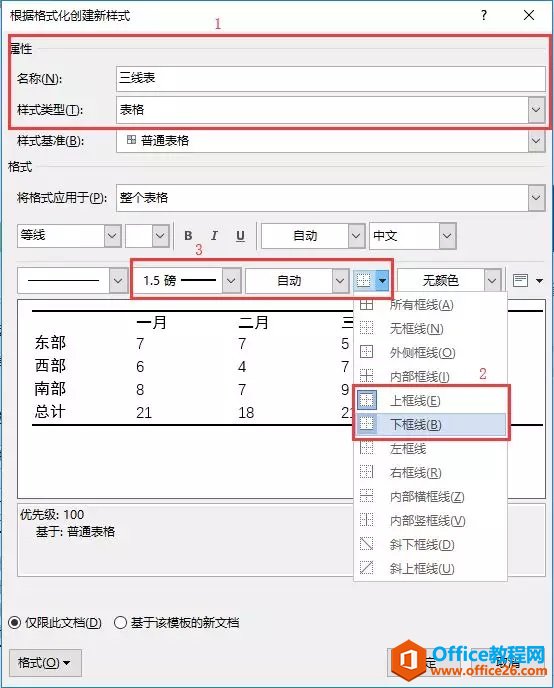Click the left border icon in menu
The image size is (554, 688).
(366, 448)
